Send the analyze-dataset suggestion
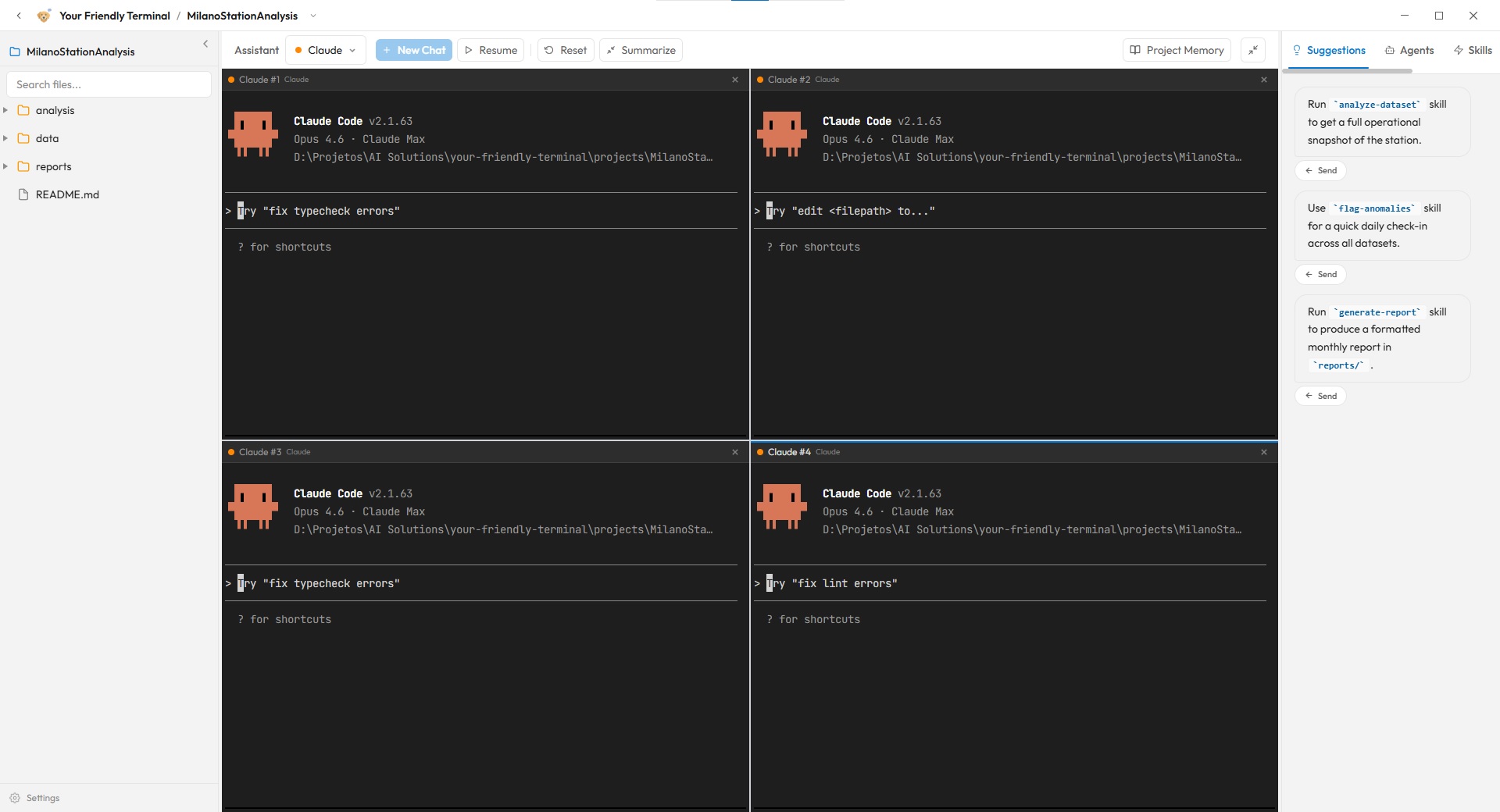This screenshot has height=812, width=1500. [x=1320, y=170]
